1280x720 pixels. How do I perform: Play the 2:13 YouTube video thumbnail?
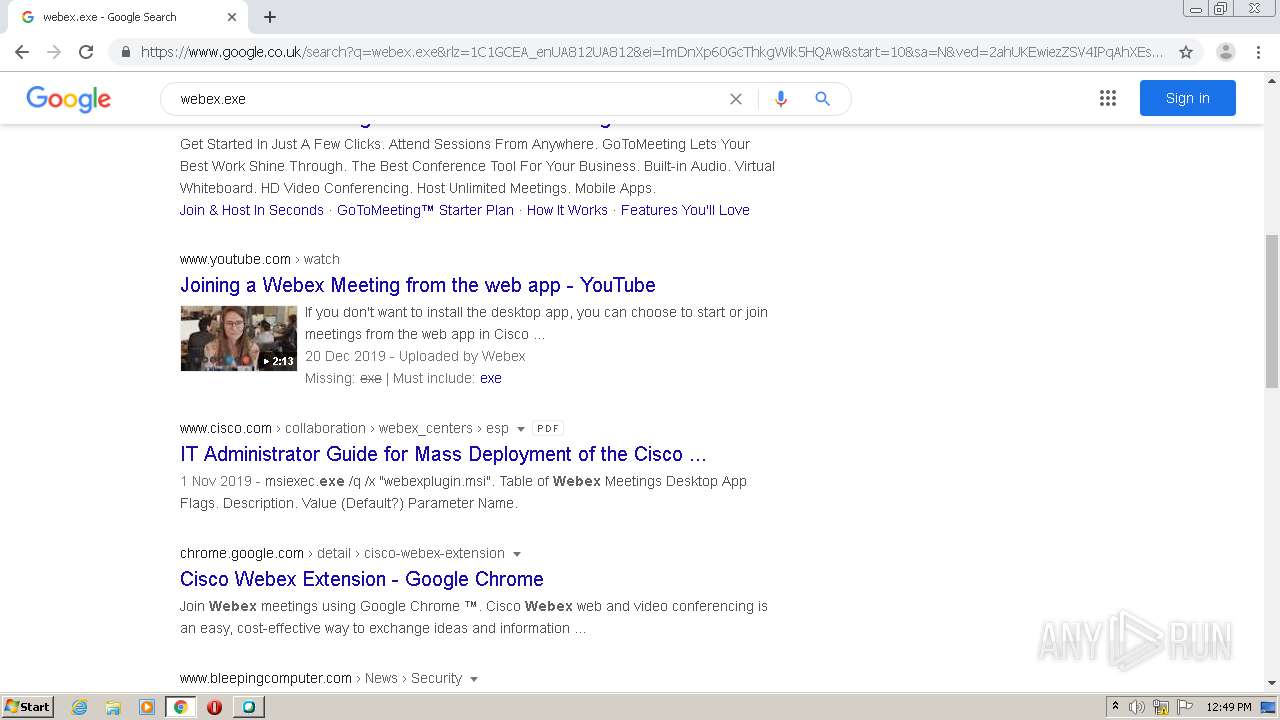pos(238,338)
